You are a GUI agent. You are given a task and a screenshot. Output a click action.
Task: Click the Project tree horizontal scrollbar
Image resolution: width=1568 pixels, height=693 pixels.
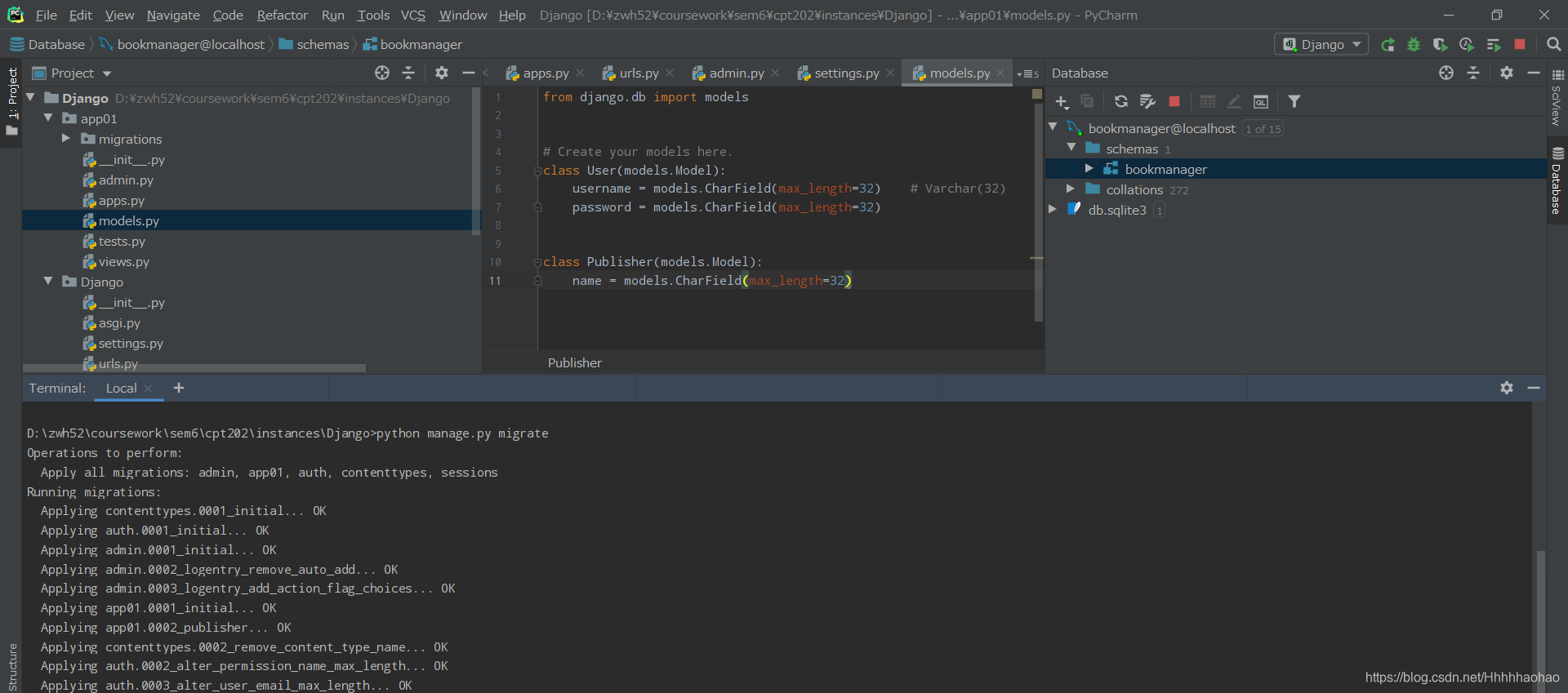point(194,368)
